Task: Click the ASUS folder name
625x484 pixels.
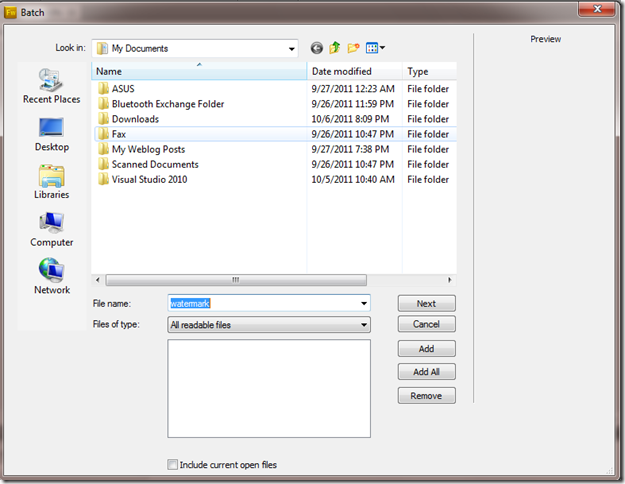Action: click(123, 89)
